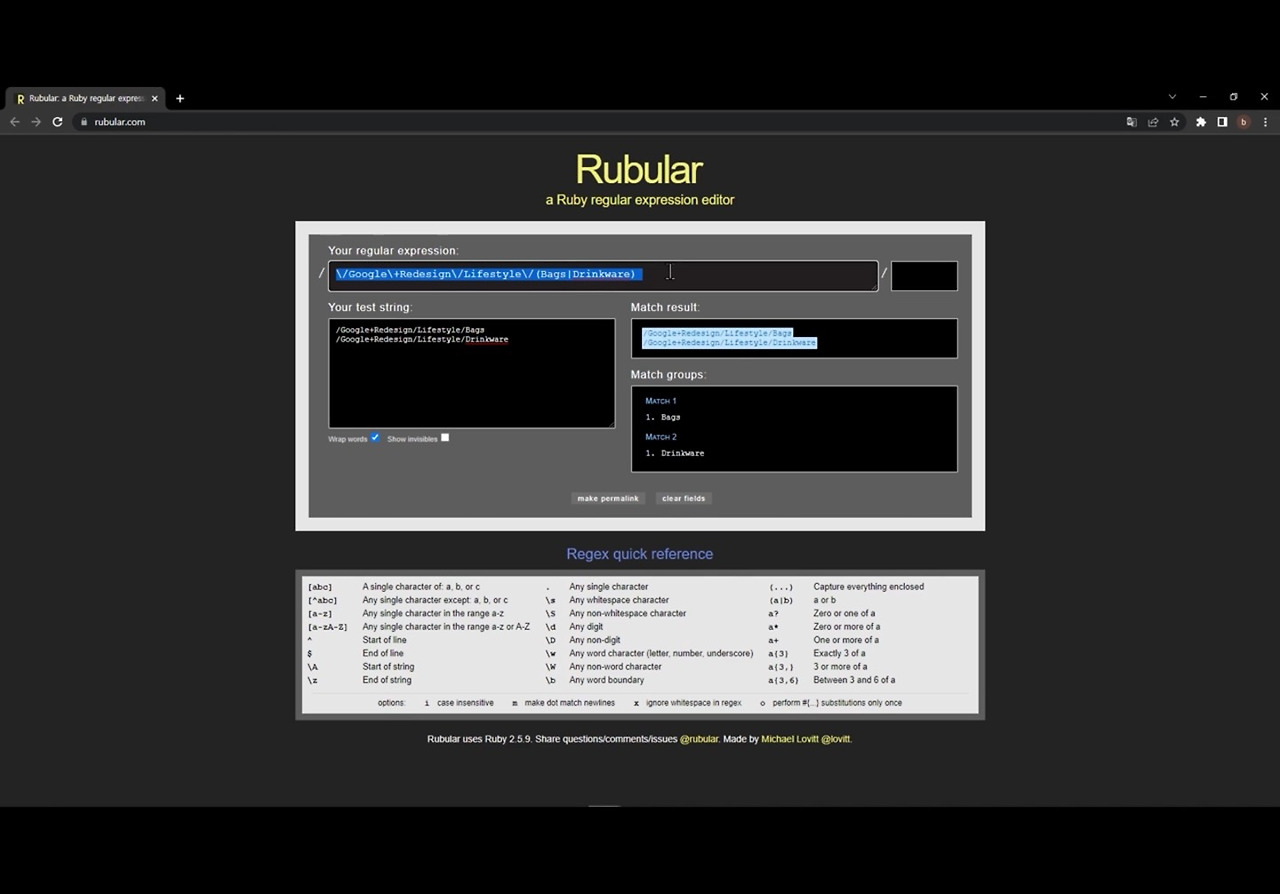Viewport: 1280px width, 894px height.
Task: Open the @rubular link in the footer
Action: click(x=699, y=739)
